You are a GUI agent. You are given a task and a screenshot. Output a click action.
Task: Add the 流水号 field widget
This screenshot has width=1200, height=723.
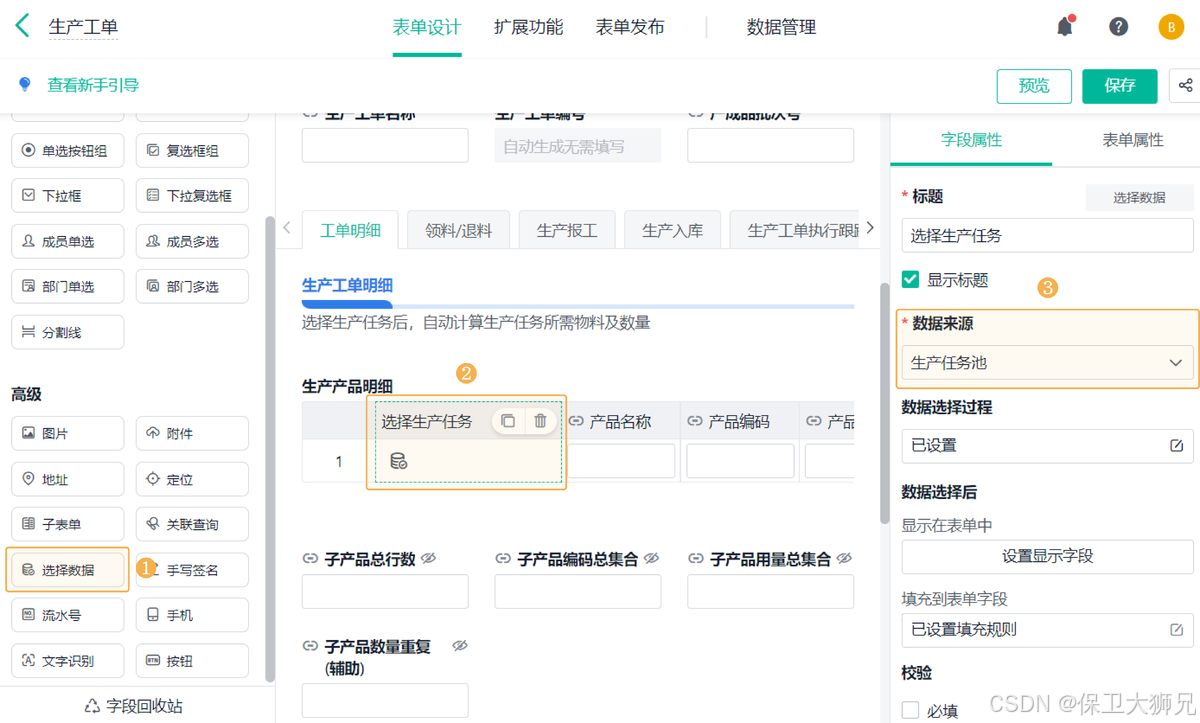pos(68,615)
